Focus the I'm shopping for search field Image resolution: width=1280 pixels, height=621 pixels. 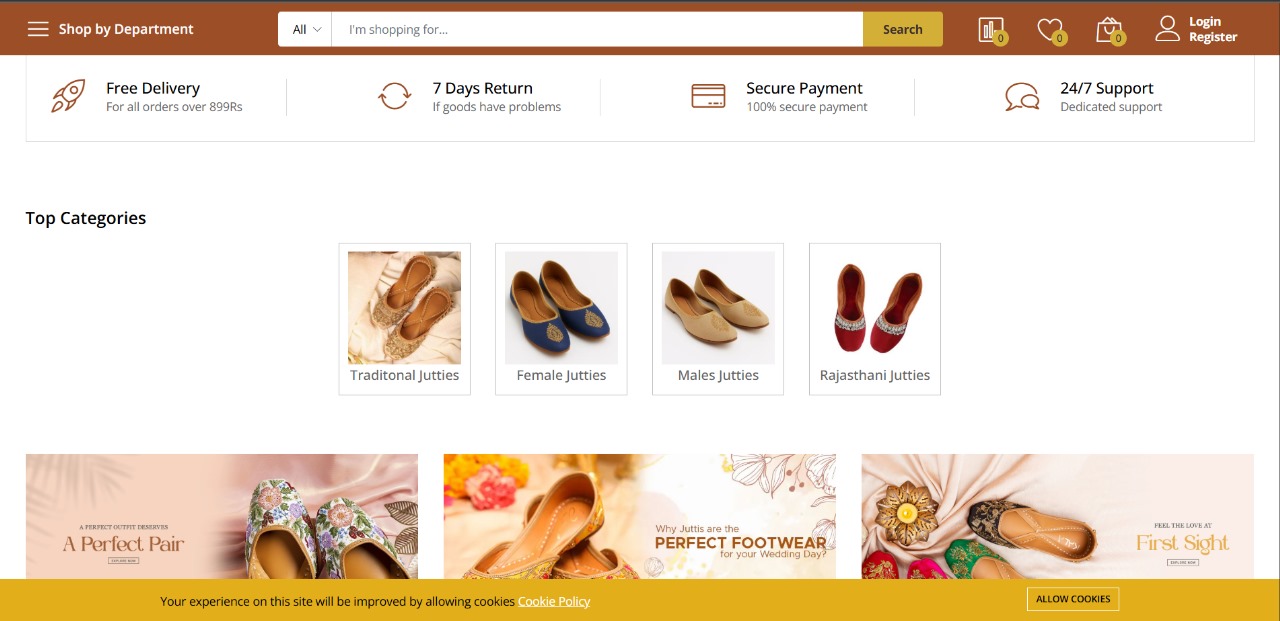point(597,29)
